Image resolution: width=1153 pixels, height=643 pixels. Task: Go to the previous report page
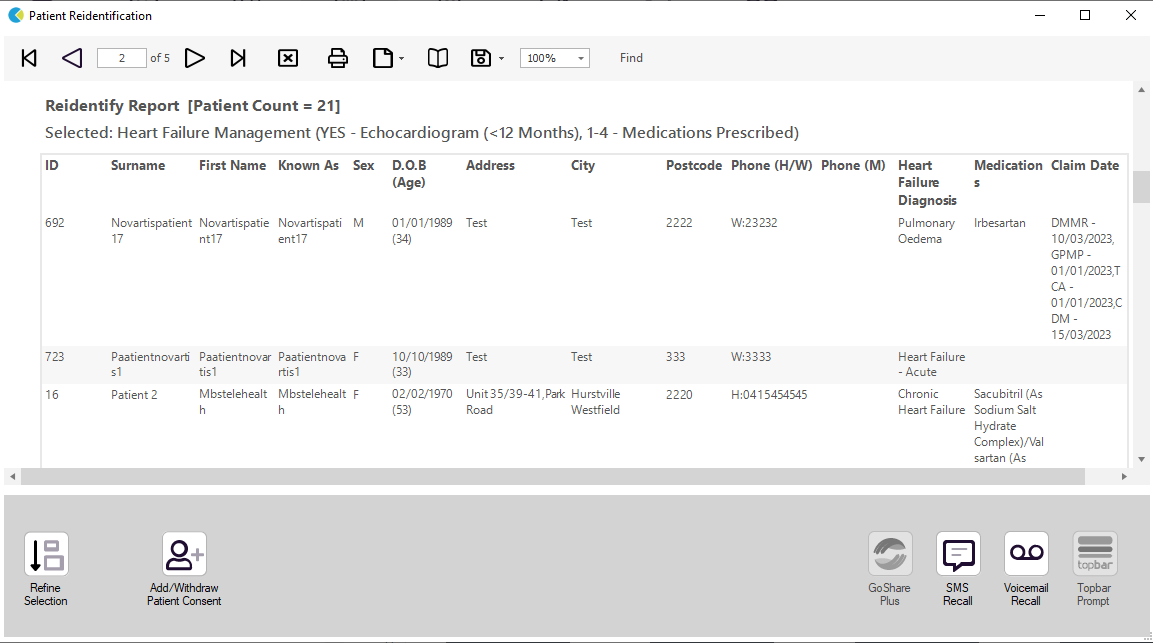72,58
